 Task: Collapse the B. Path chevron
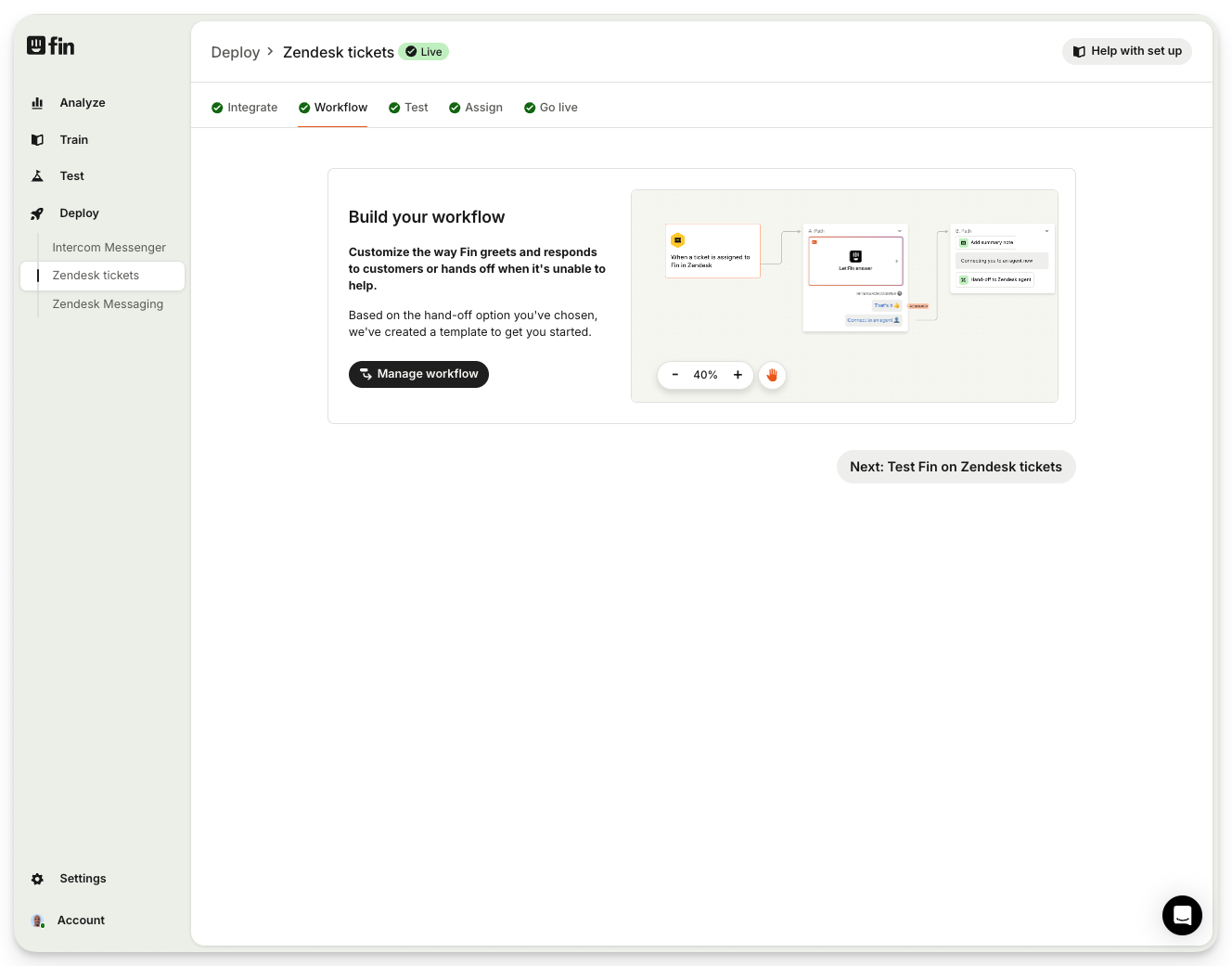[1046, 231]
